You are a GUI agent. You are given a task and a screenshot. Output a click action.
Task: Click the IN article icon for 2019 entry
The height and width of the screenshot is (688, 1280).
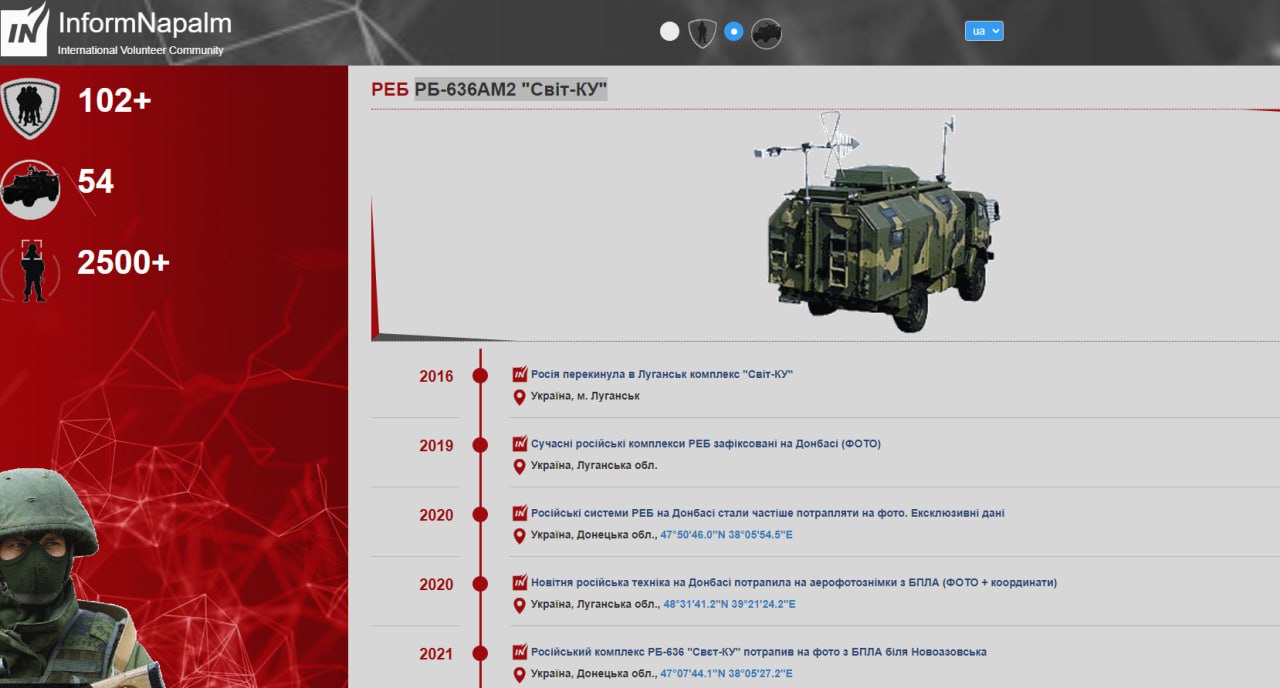(x=519, y=444)
